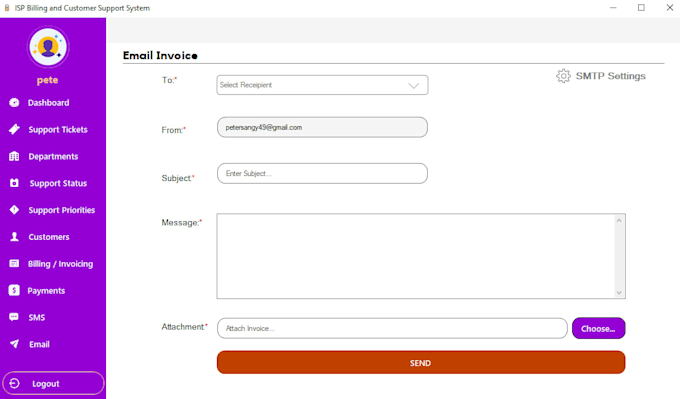680x399 pixels.
Task: Send the email with SEND button
Action: pyautogui.click(x=421, y=363)
